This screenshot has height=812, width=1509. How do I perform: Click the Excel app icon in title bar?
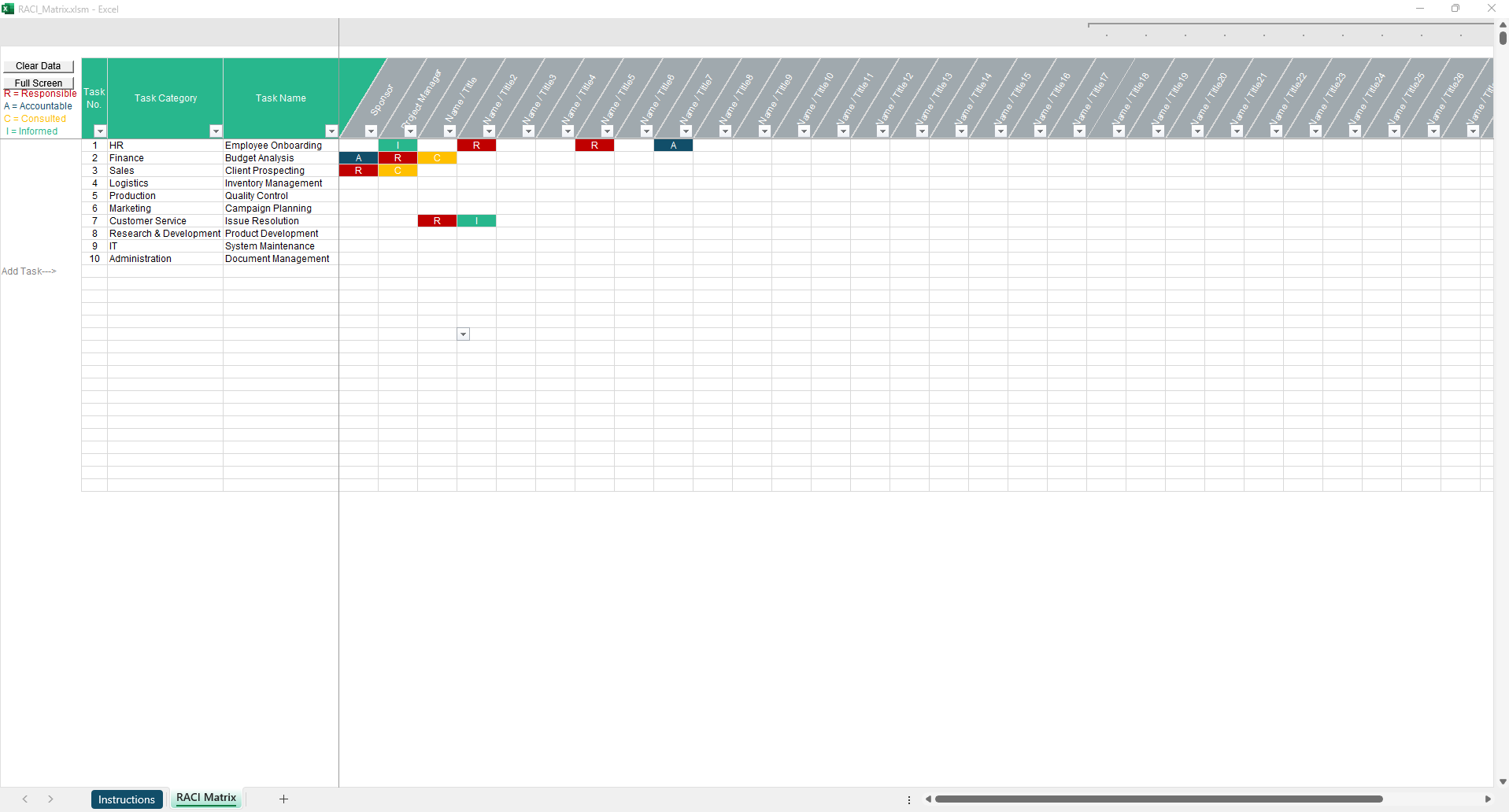click(8, 9)
